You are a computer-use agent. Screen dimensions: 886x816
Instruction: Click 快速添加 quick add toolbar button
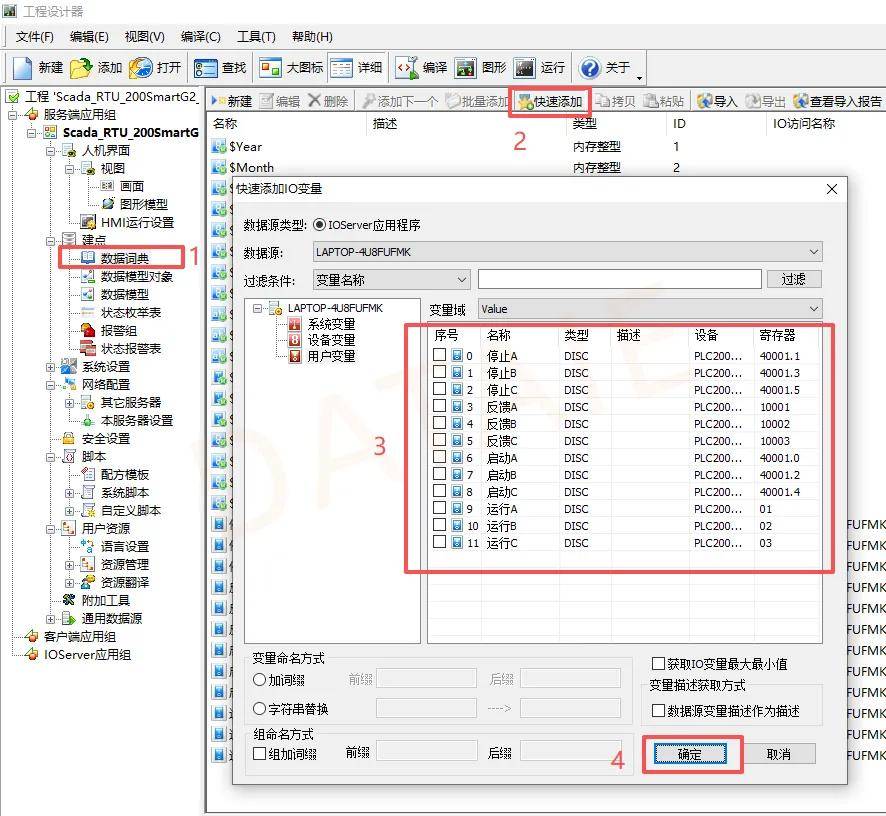(550, 102)
